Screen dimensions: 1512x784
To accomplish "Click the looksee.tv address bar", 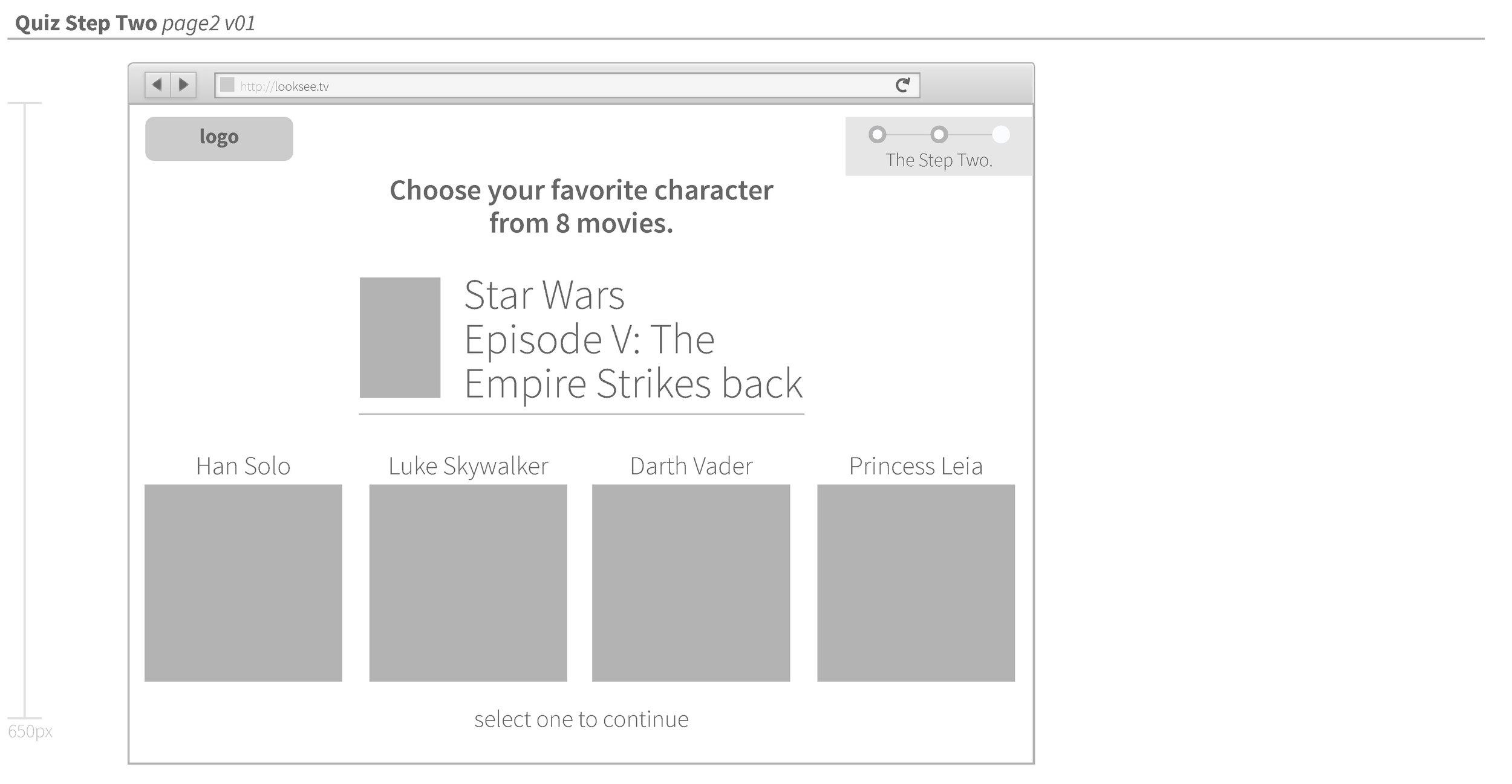I will point(567,85).
